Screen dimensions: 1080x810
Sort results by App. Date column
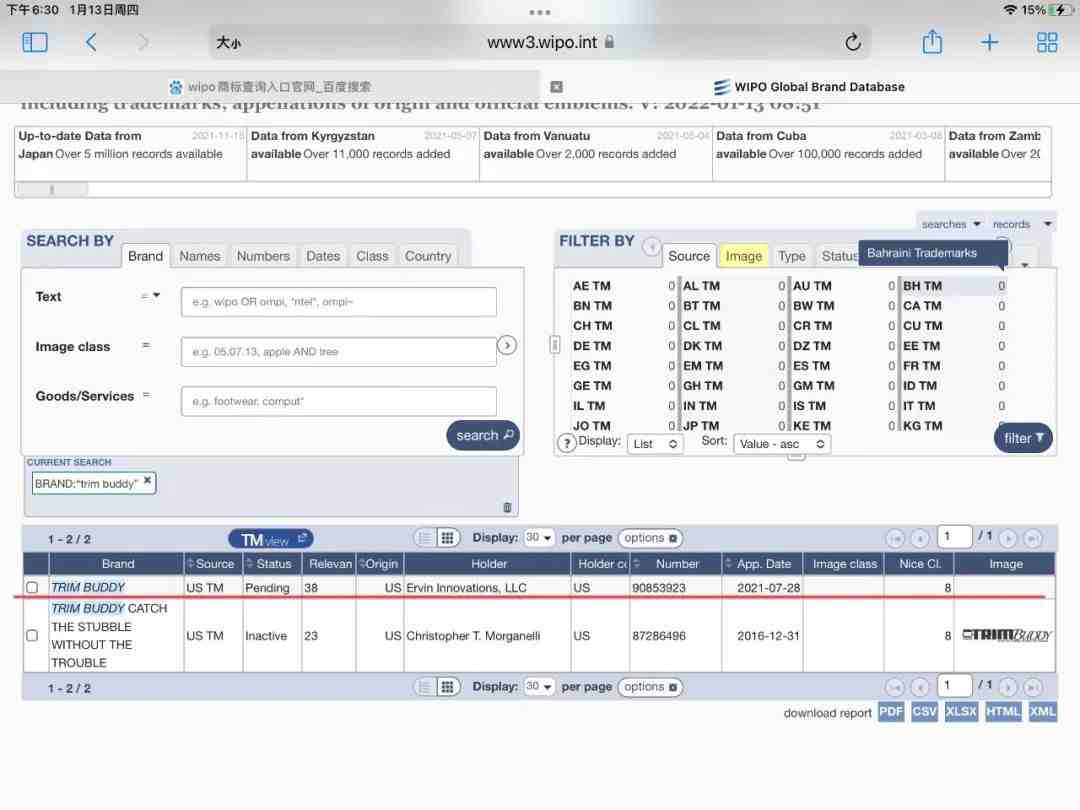[763, 563]
